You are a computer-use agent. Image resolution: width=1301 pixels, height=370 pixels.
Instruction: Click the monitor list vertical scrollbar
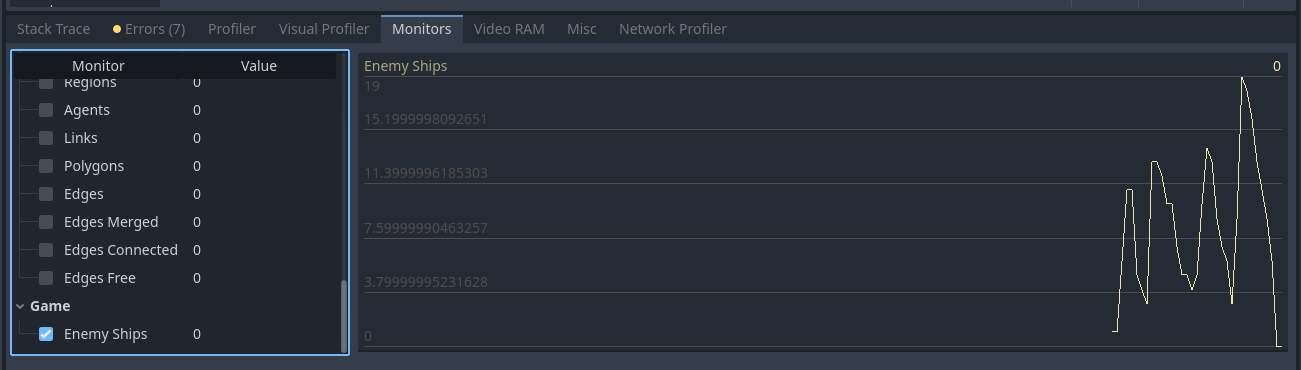[x=344, y=315]
